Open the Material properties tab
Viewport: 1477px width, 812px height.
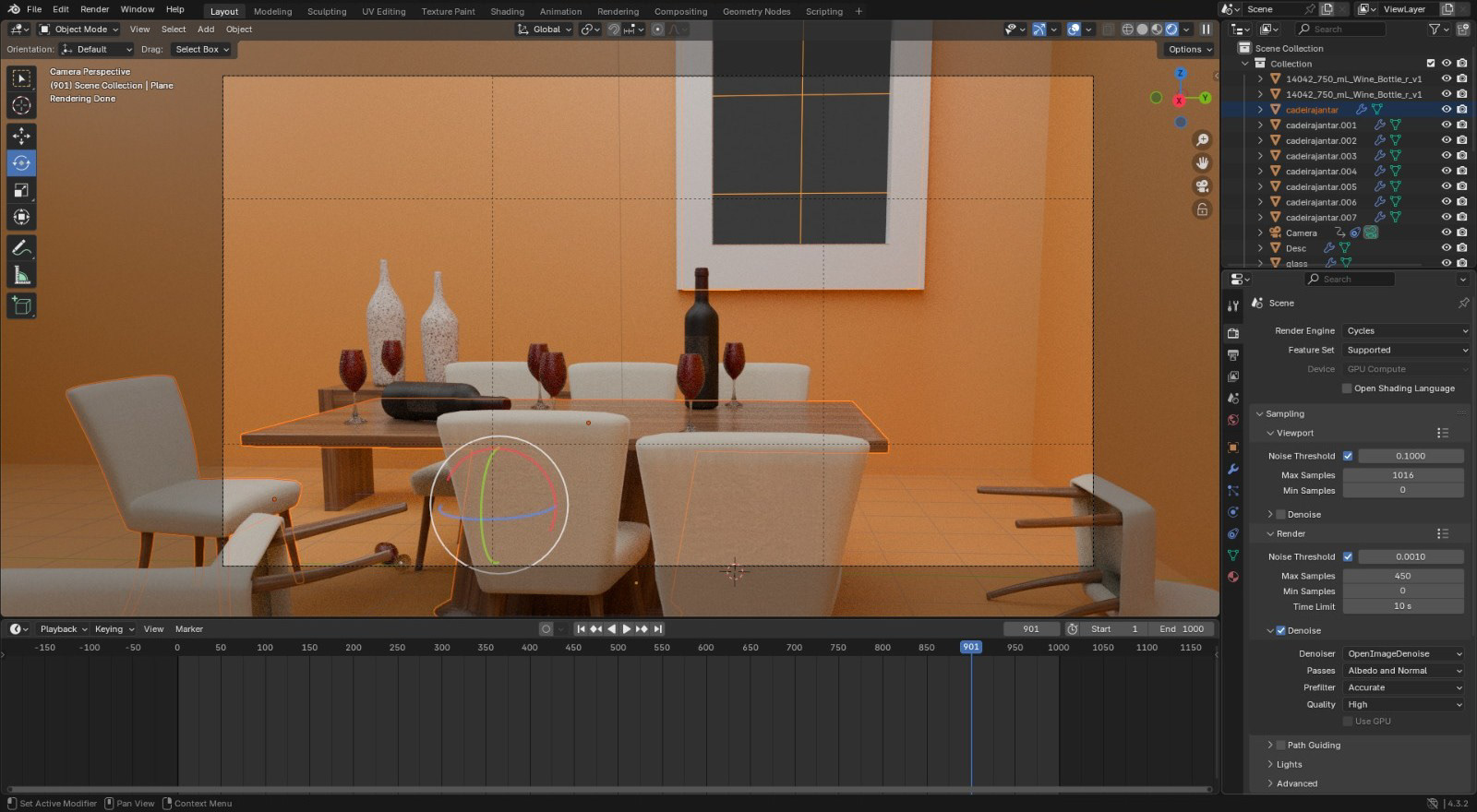[x=1233, y=577]
